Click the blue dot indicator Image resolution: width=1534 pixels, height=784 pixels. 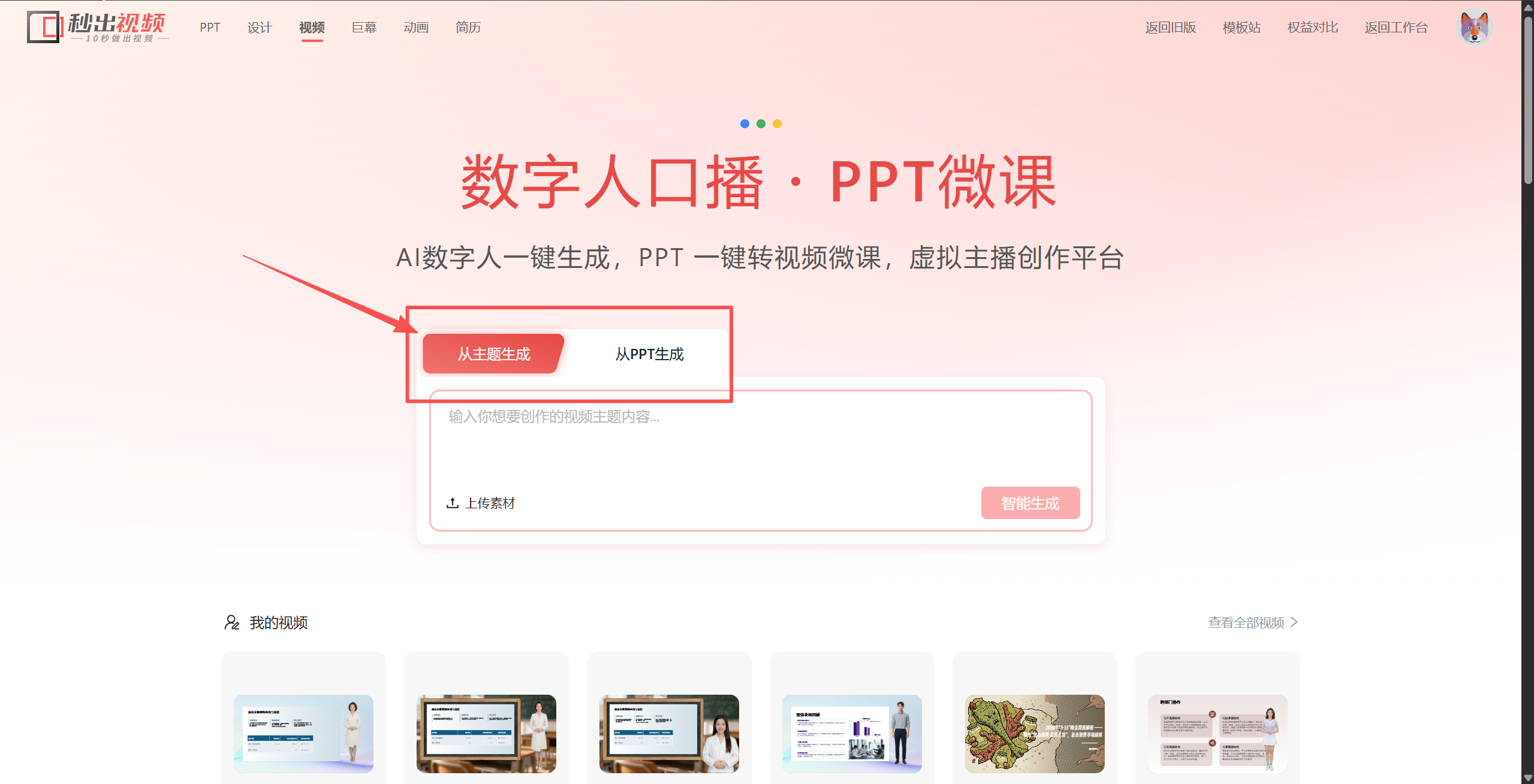pyautogui.click(x=745, y=123)
